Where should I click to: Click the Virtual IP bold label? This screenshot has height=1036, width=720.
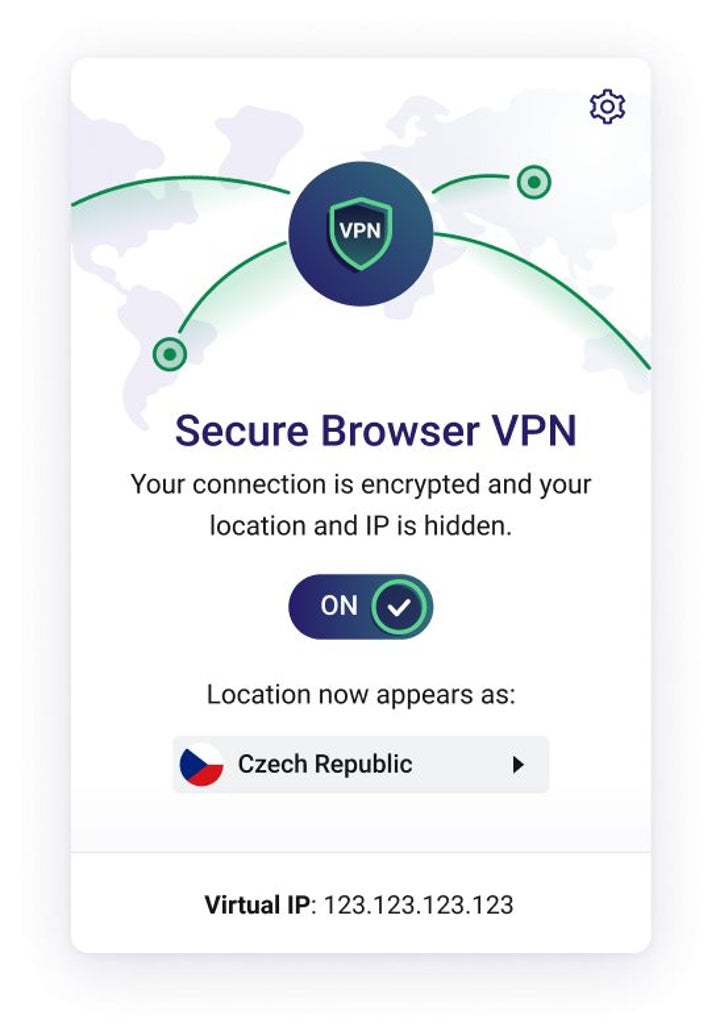click(x=256, y=905)
